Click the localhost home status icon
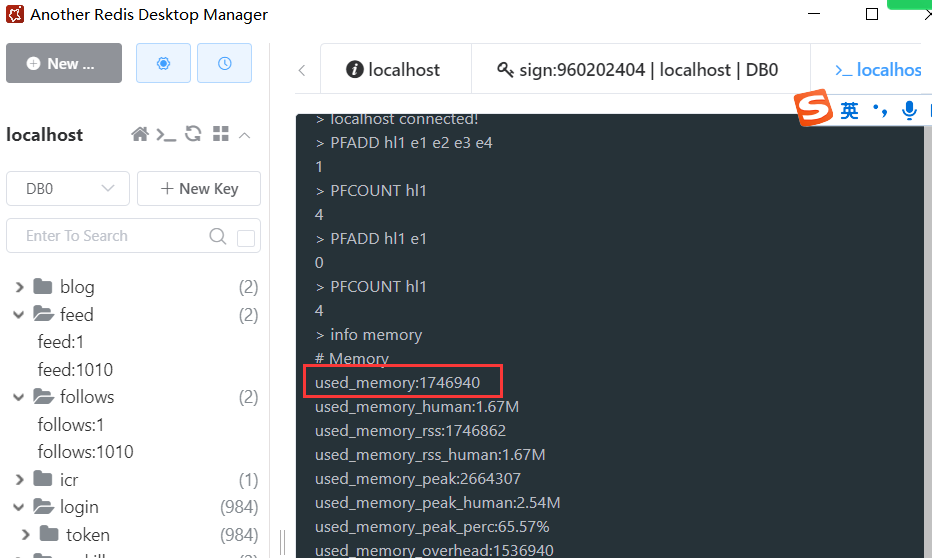The image size is (932, 558). pyautogui.click(x=140, y=135)
